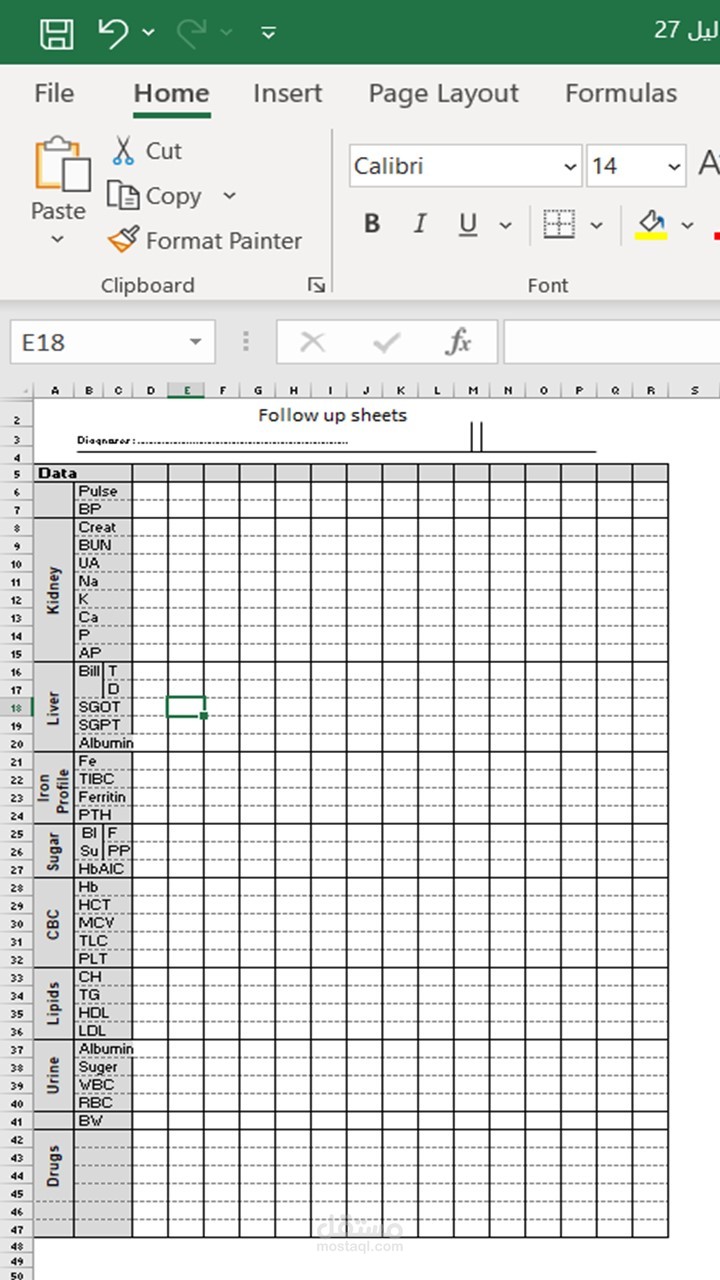Click the Follow up sheets title
Image resolution: width=720 pixels, height=1280 pixels.
[332, 415]
